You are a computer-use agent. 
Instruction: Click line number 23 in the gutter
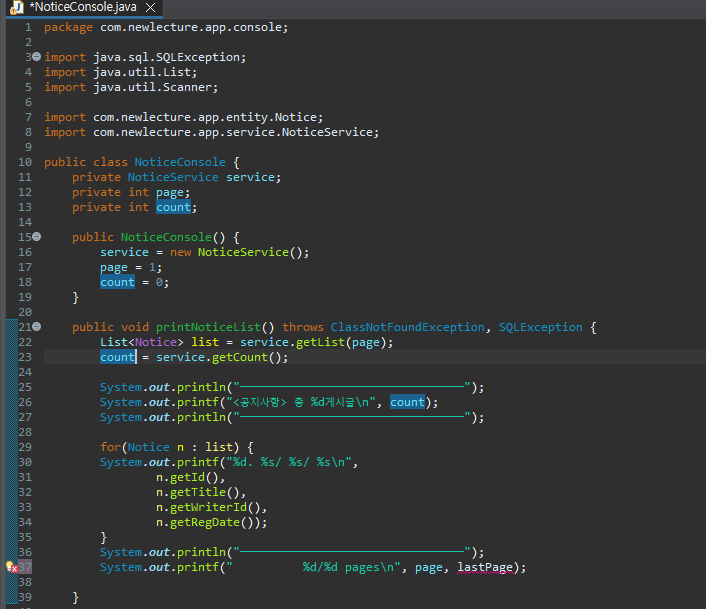point(25,357)
